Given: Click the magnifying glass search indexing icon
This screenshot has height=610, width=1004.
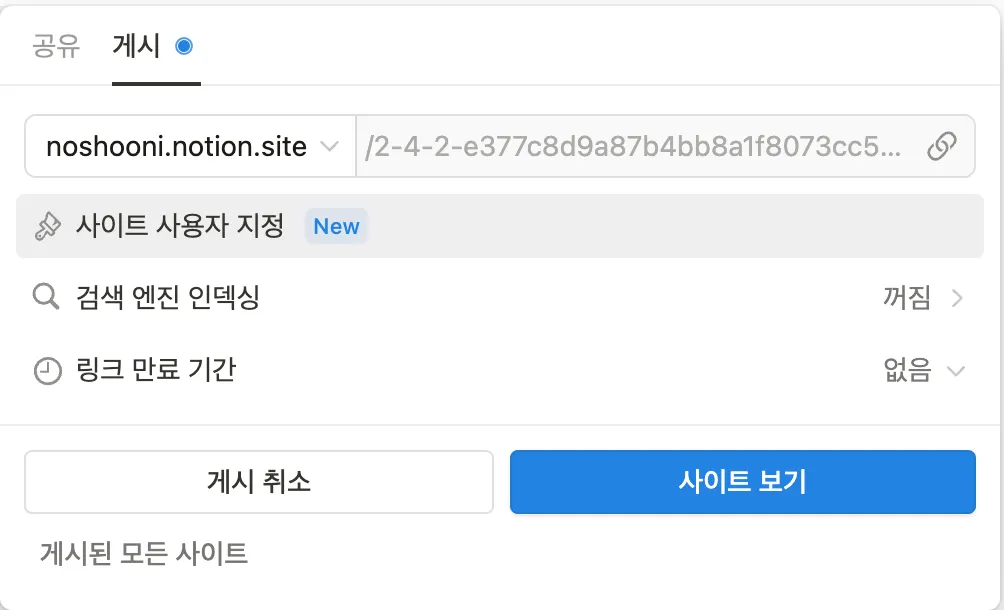Looking at the screenshot, I should coord(46,298).
